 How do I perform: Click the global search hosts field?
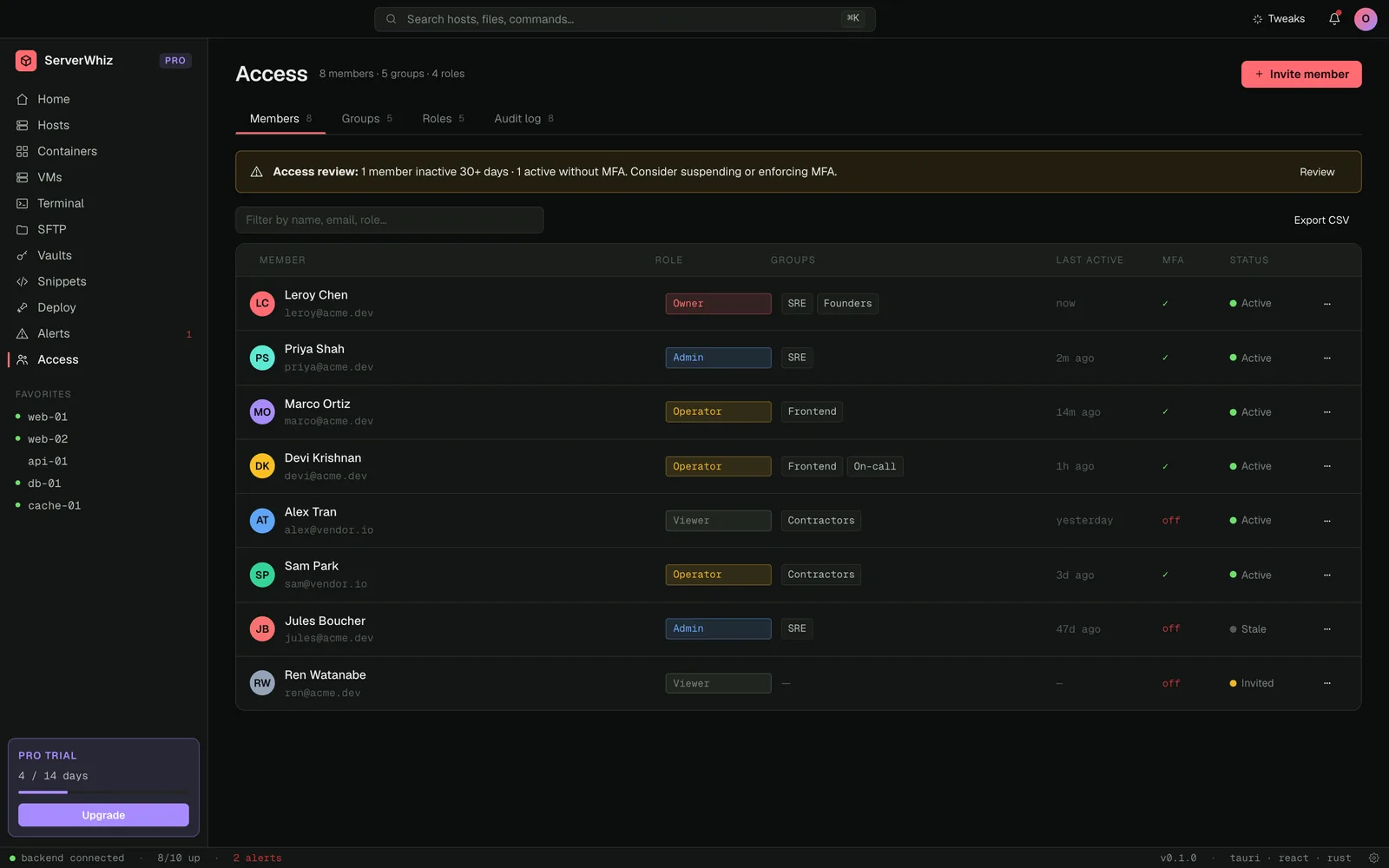coord(625,19)
